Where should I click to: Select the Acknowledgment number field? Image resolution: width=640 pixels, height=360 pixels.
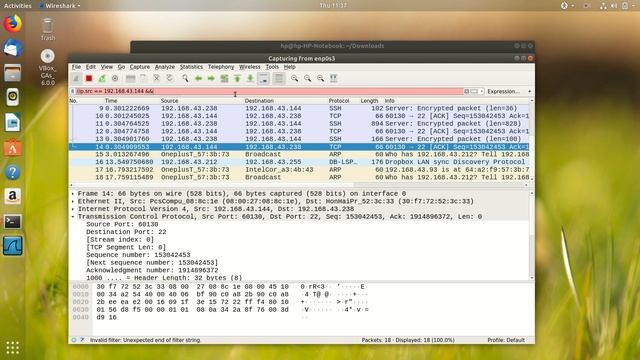152,270
